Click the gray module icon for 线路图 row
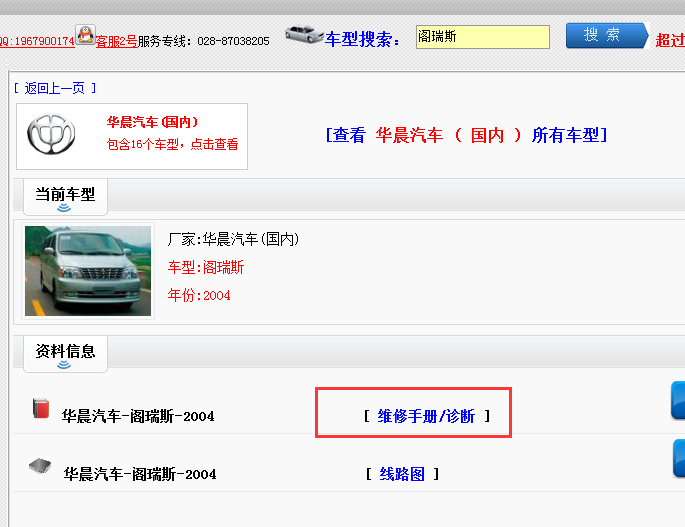685x527 pixels. (40, 466)
